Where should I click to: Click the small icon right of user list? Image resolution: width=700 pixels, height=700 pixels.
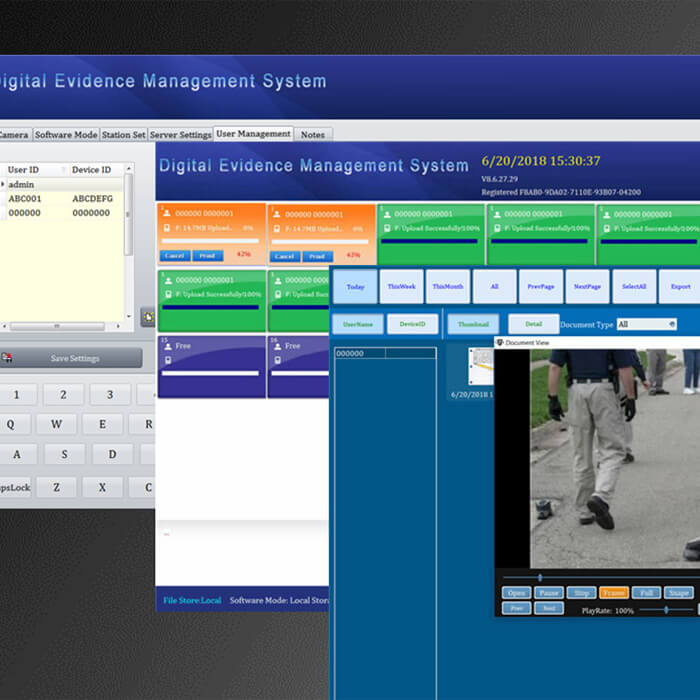147,317
